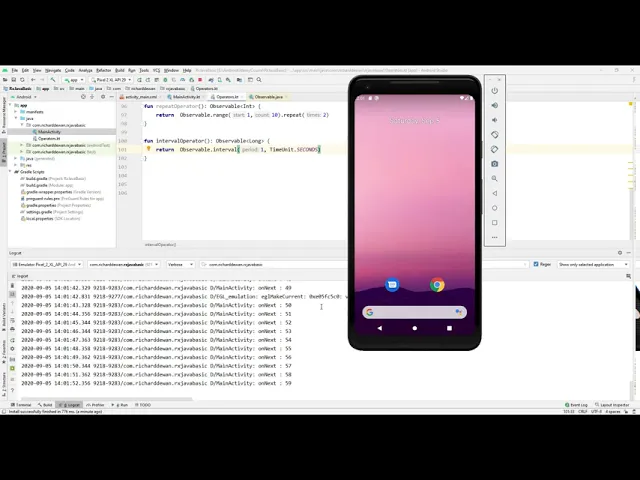Click the Search Everywhere magnifier in toolbar
640x480 pixels.
pyautogui.click(x=259, y=80)
